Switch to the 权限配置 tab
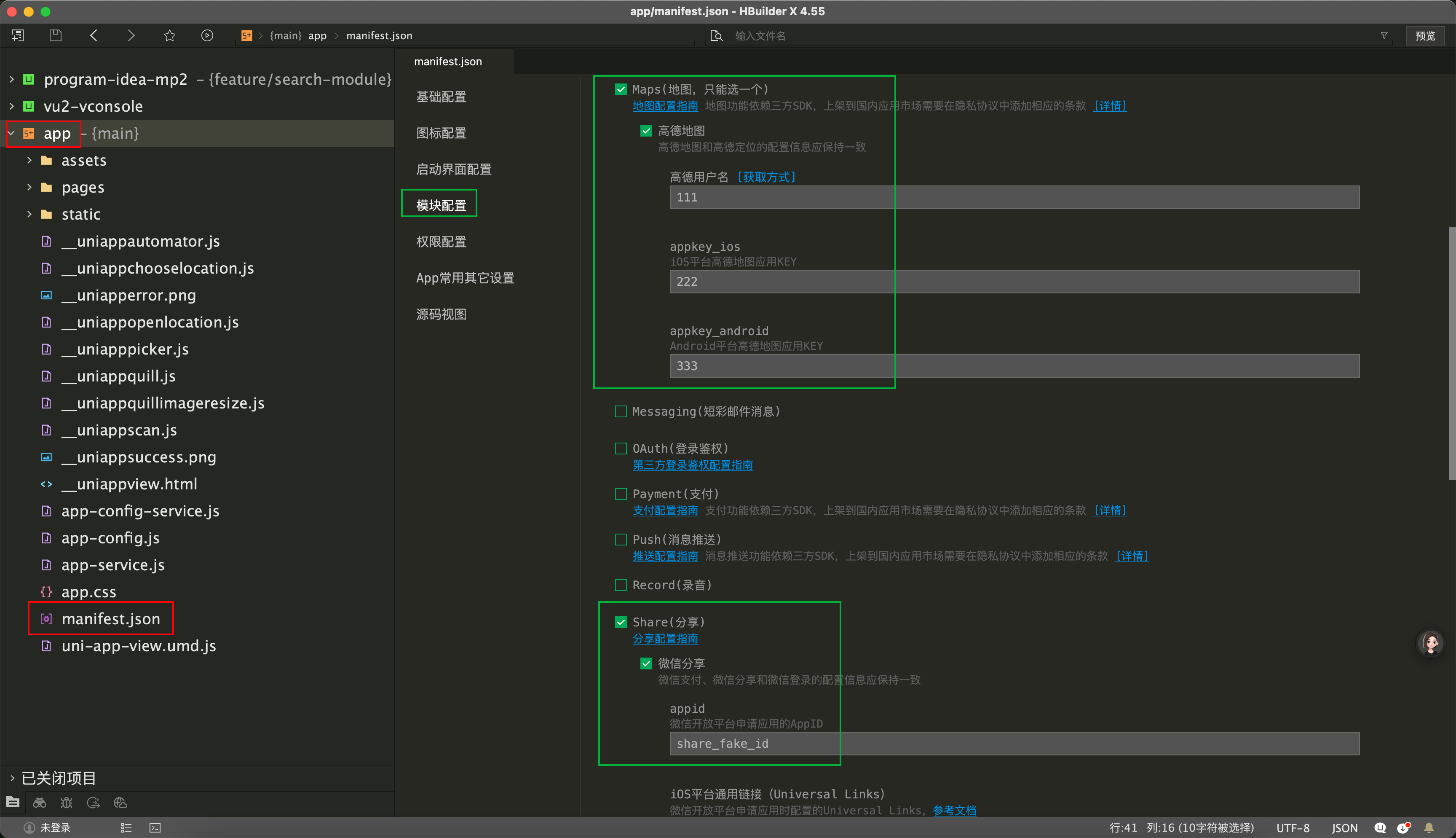1456x838 pixels. click(x=441, y=242)
